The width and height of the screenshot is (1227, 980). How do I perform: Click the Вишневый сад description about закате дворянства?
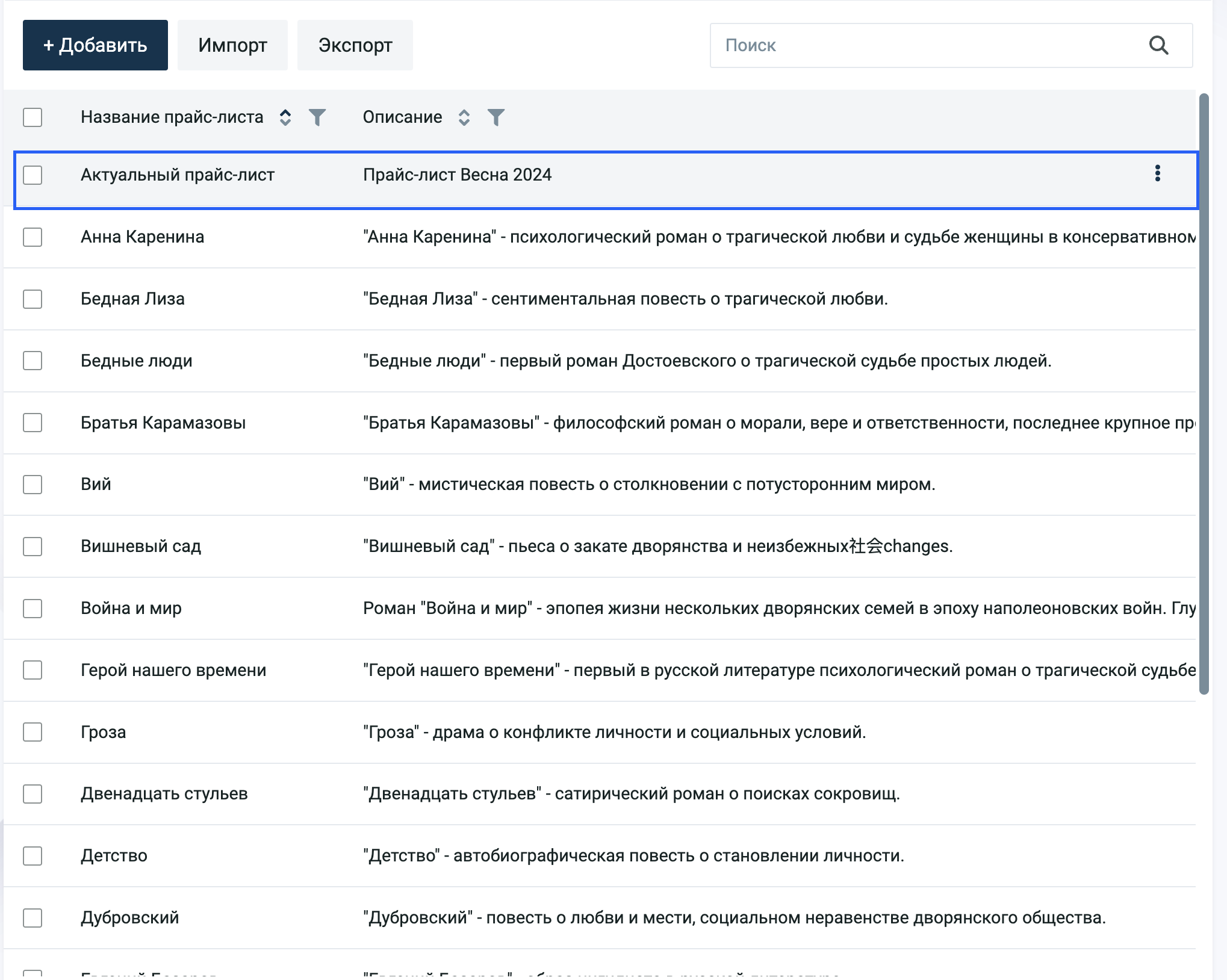(657, 546)
